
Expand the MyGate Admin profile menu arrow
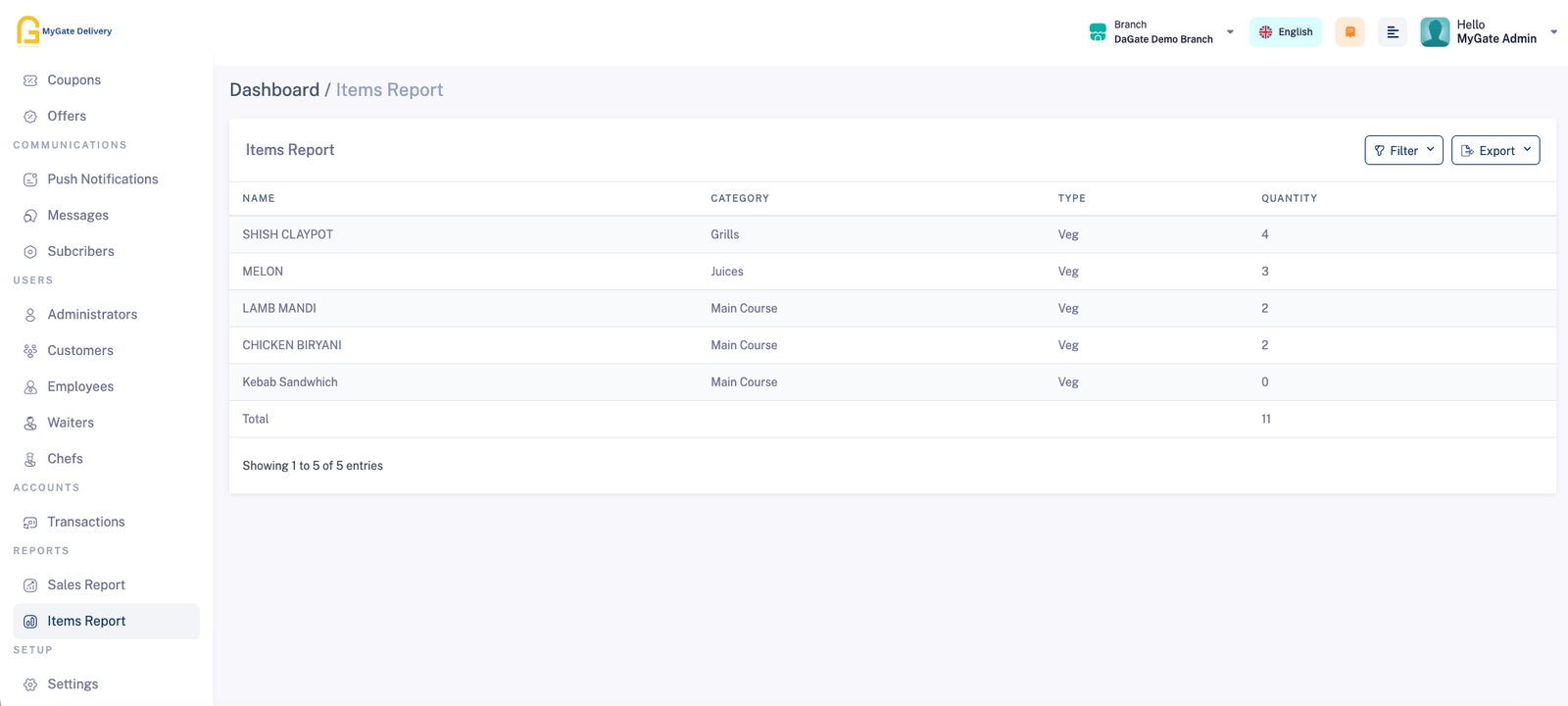(1553, 32)
